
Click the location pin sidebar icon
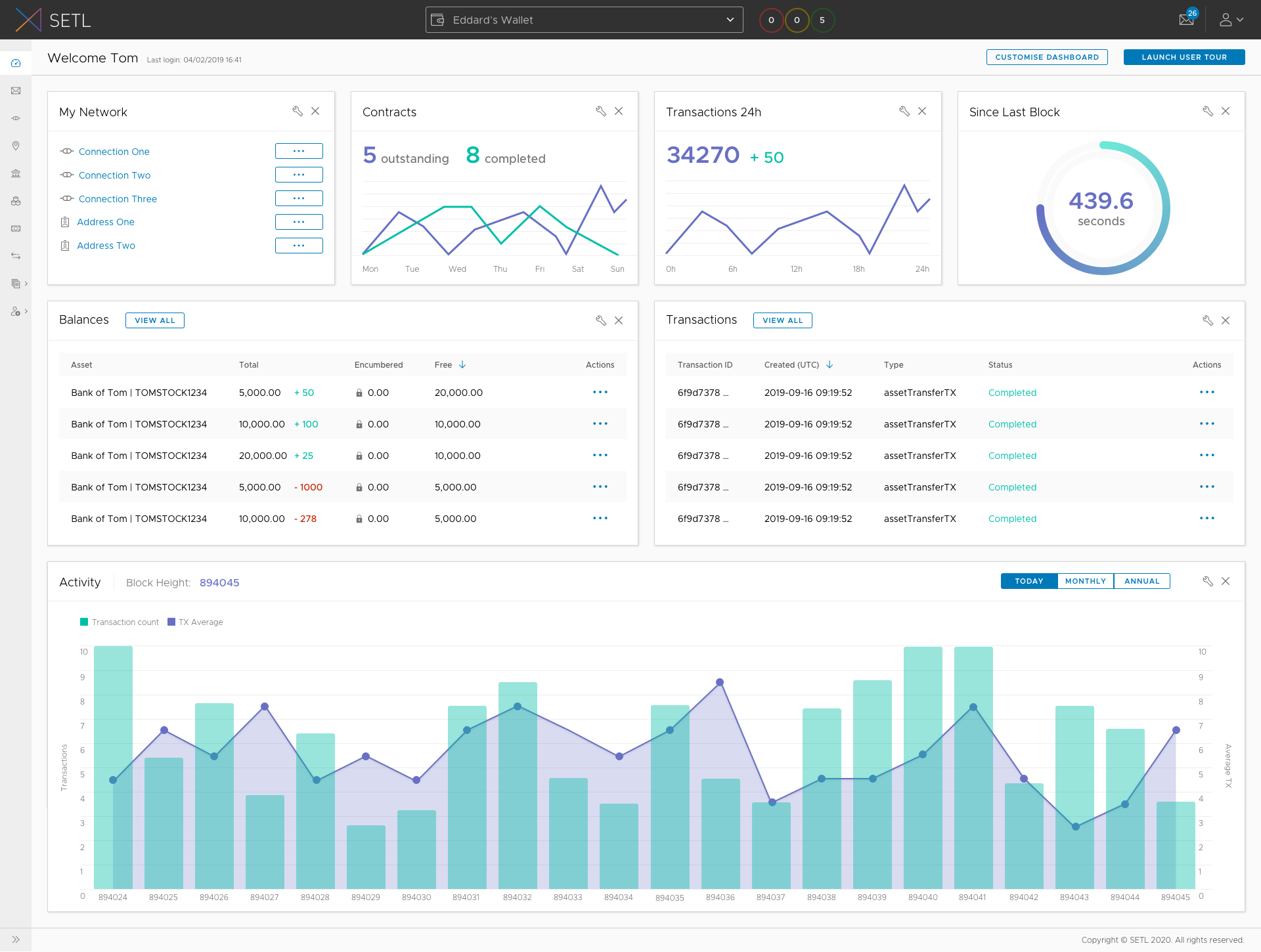tap(16, 146)
